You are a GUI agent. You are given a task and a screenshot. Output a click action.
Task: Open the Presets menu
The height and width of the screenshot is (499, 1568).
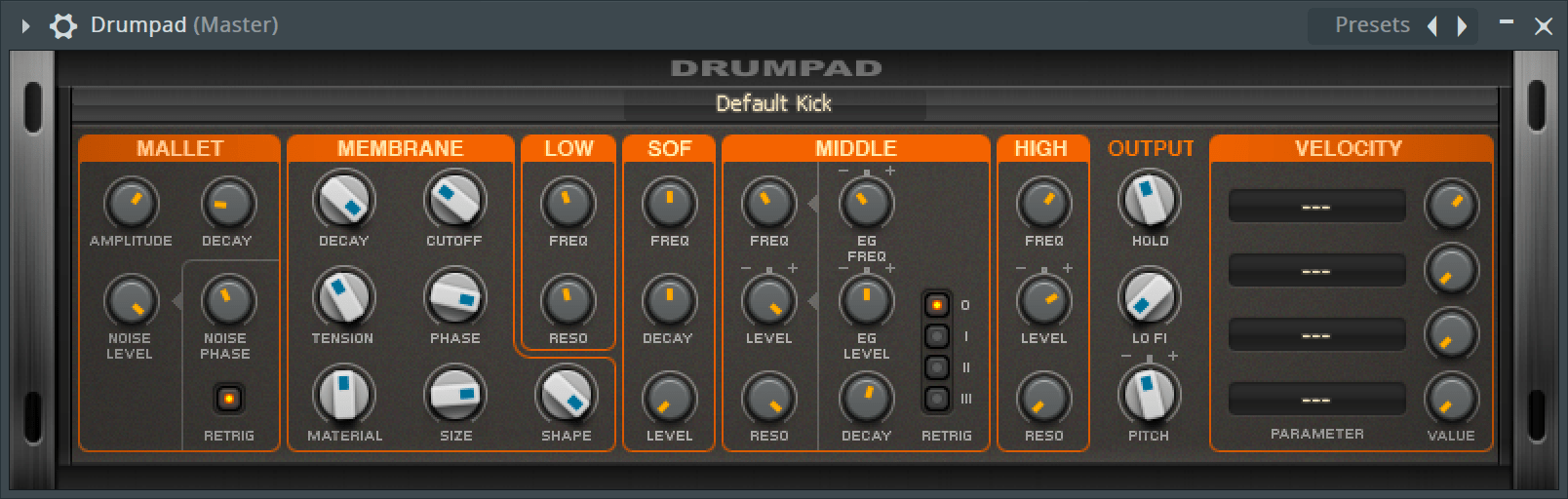pos(1372,25)
